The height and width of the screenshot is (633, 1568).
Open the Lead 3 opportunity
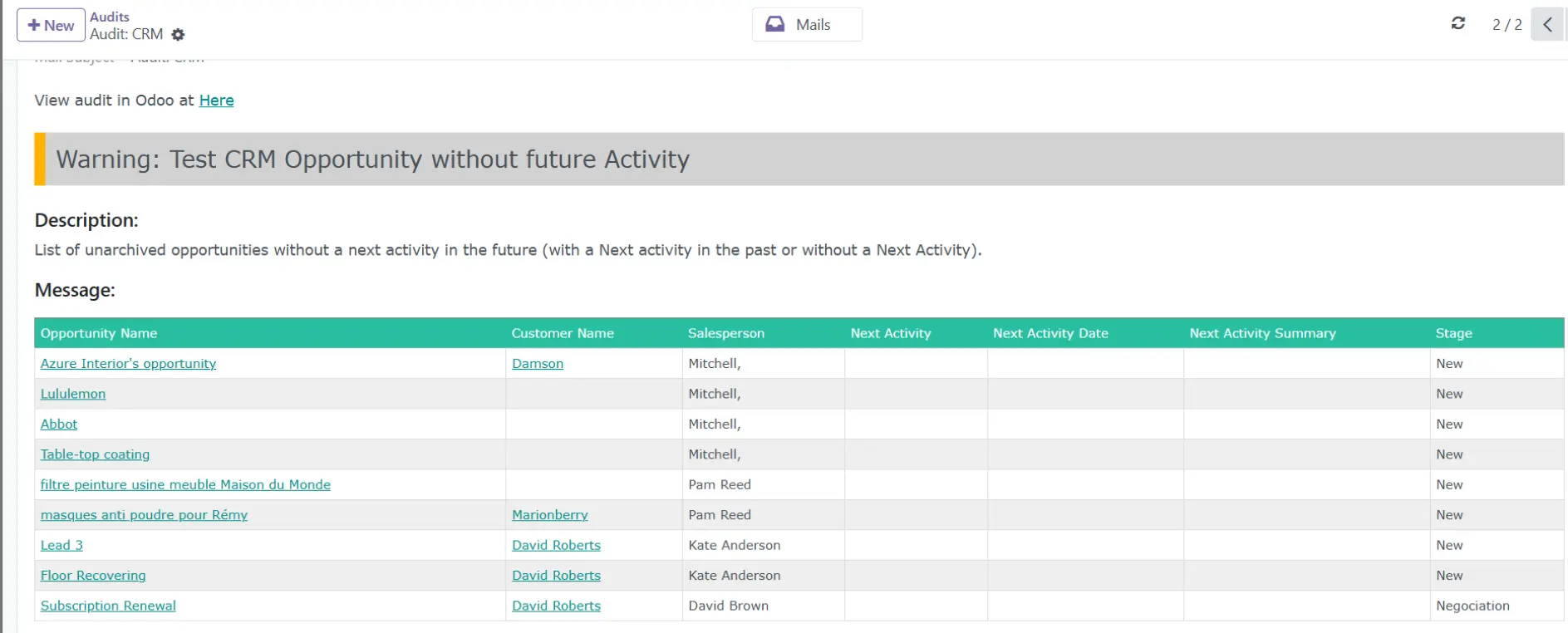61,546
